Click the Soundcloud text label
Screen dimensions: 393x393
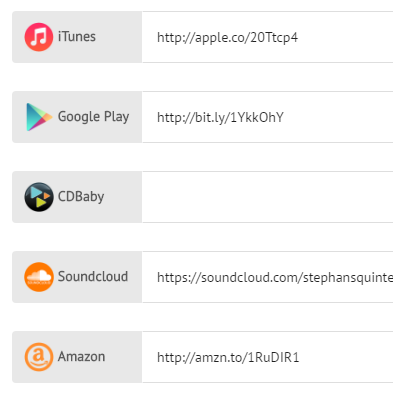coord(93,276)
